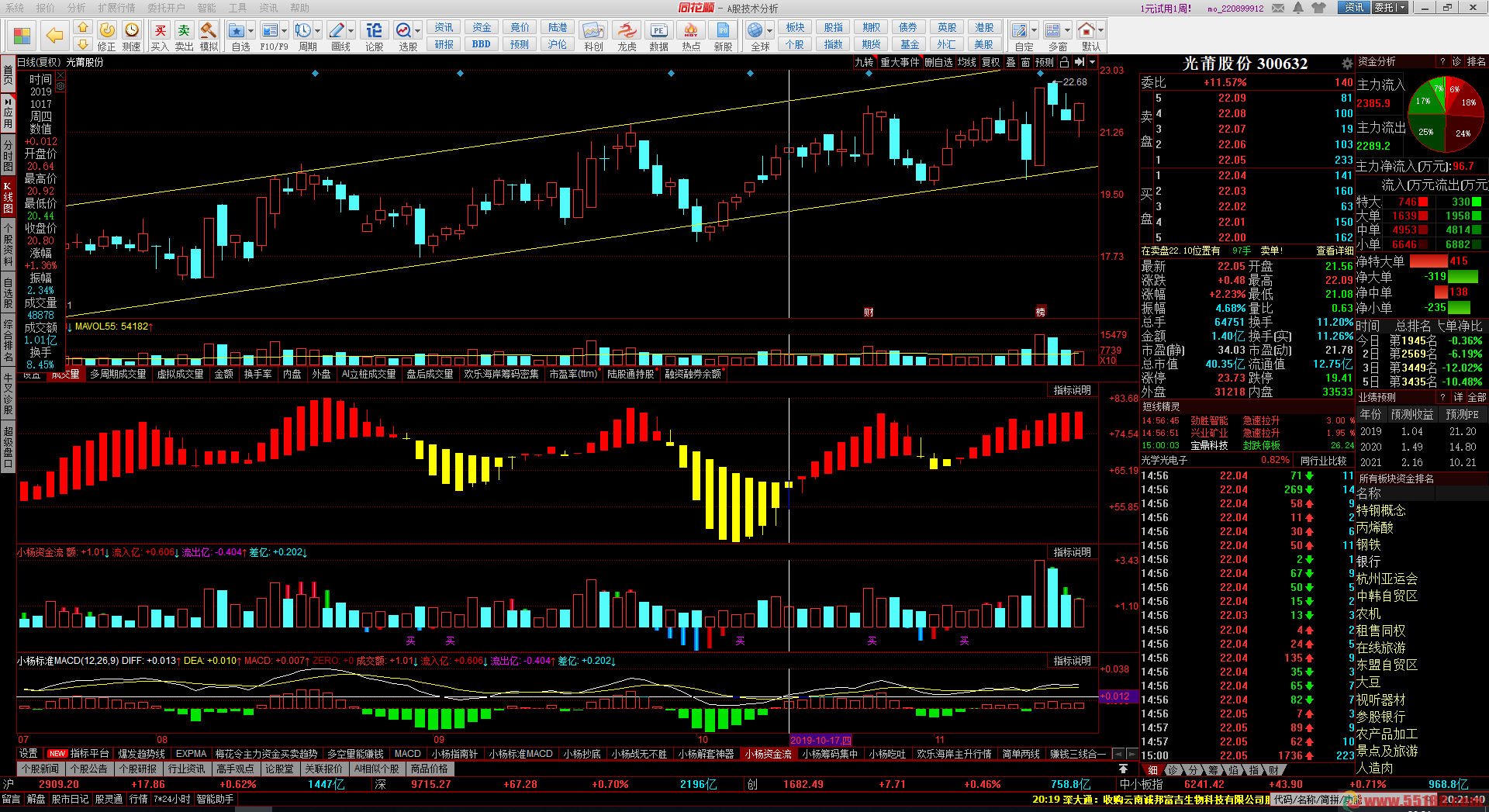This screenshot has height=812, width=1489.
Task: Toggle 叠 overlay mode
Action: point(1011,62)
